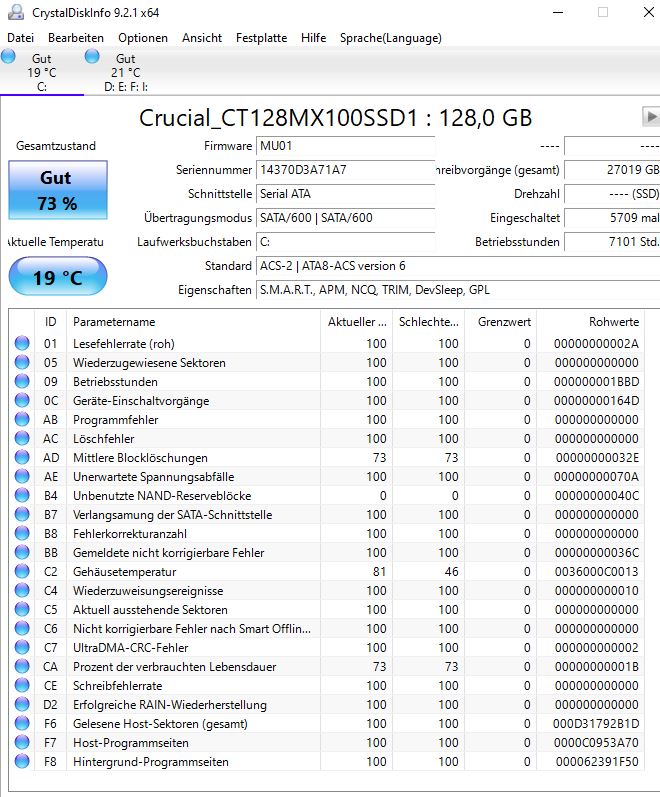Screen dimensions: 660x797
Task: Open the Datei menu
Action: click(20, 38)
